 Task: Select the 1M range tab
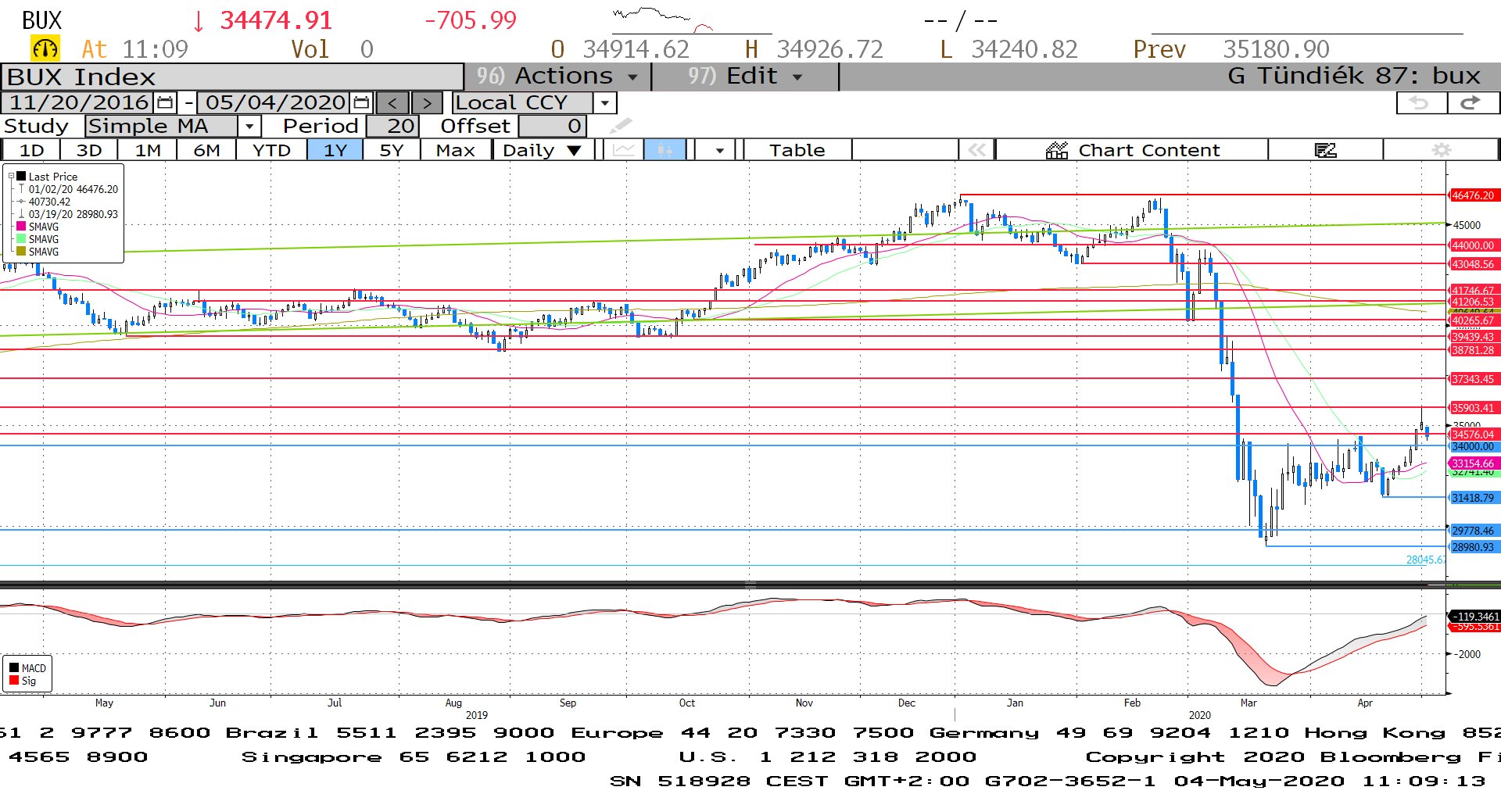click(148, 150)
